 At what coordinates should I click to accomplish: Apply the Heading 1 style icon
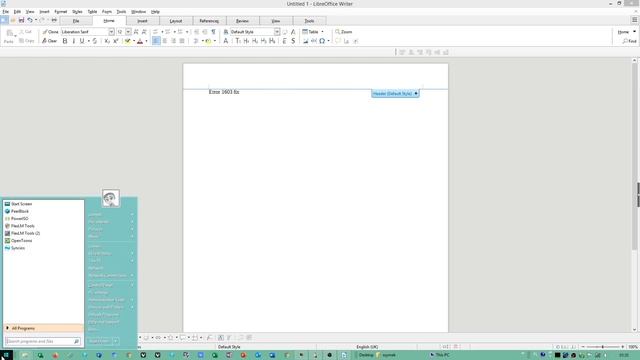point(247,41)
